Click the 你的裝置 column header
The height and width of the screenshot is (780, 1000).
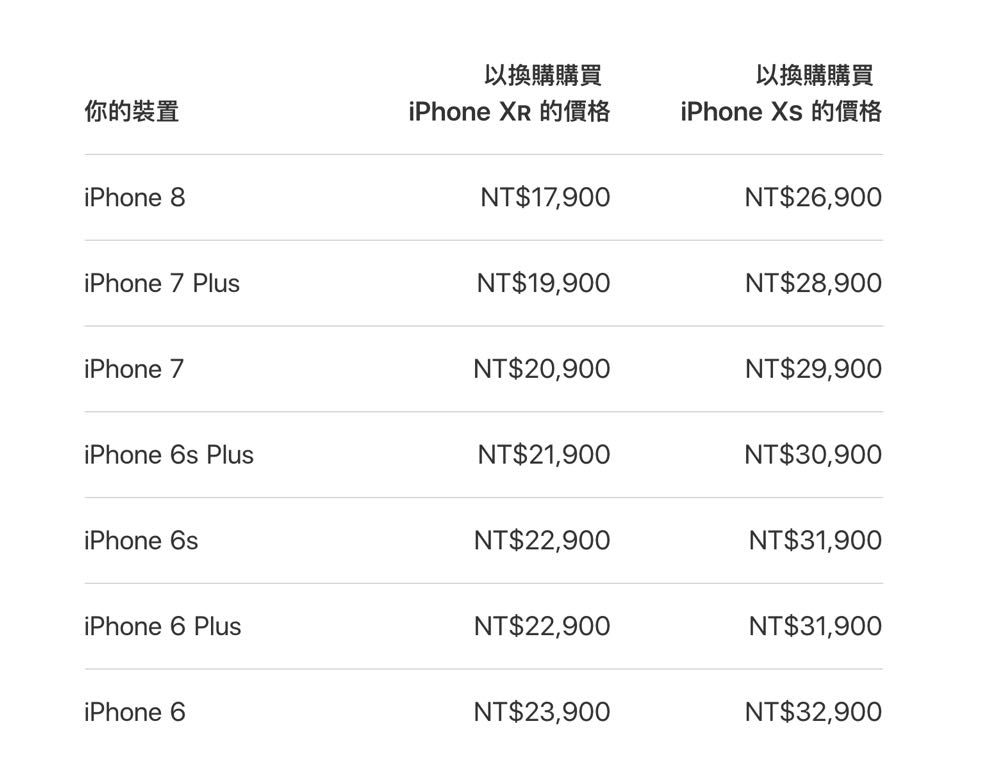(131, 111)
